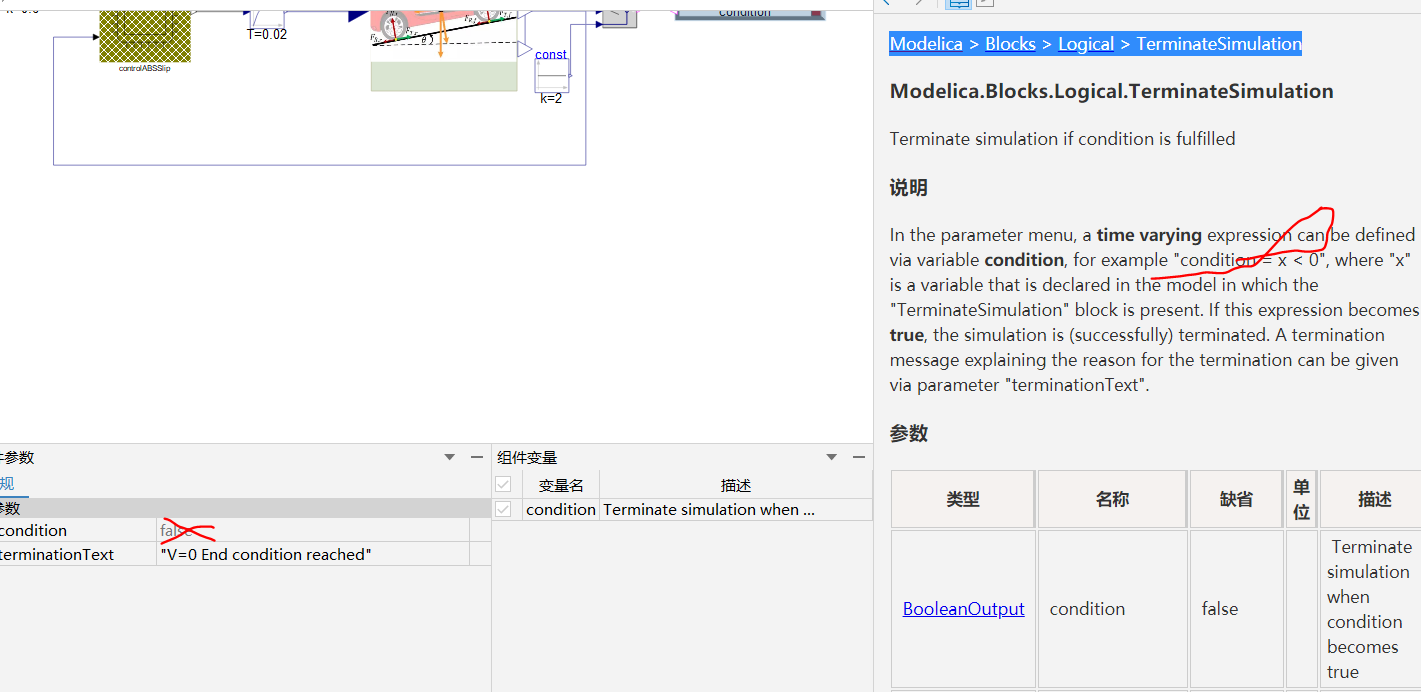Select the const block with k=2
Viewport: 1421px width, 692px height.
coord(552,76)
